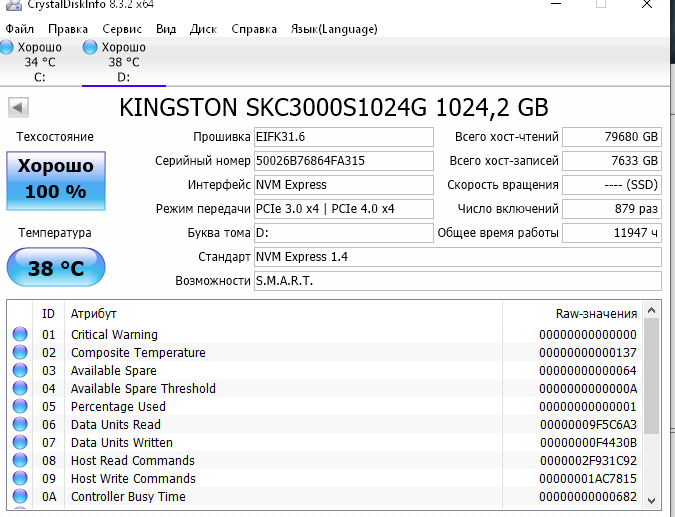Click the blue status circle for drive C:
Screen dimensions: 675x517
coord(6,47)
